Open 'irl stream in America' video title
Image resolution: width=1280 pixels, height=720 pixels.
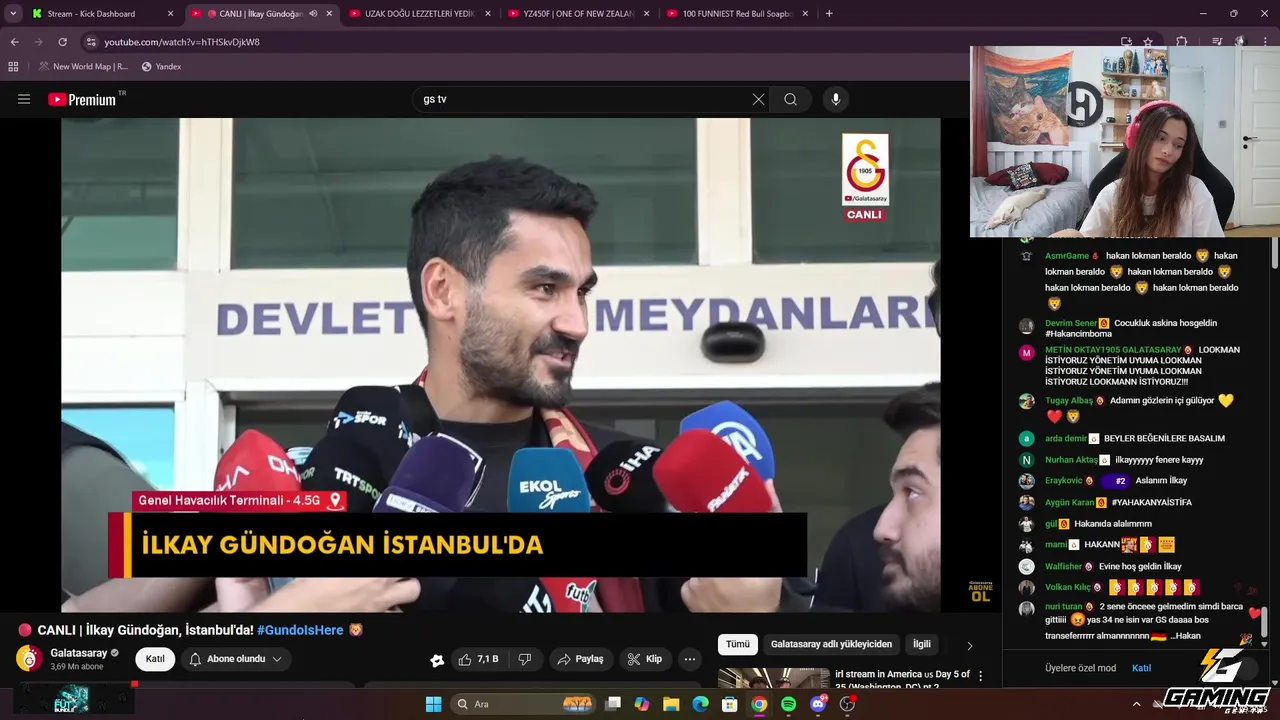[x=902, y=680]
